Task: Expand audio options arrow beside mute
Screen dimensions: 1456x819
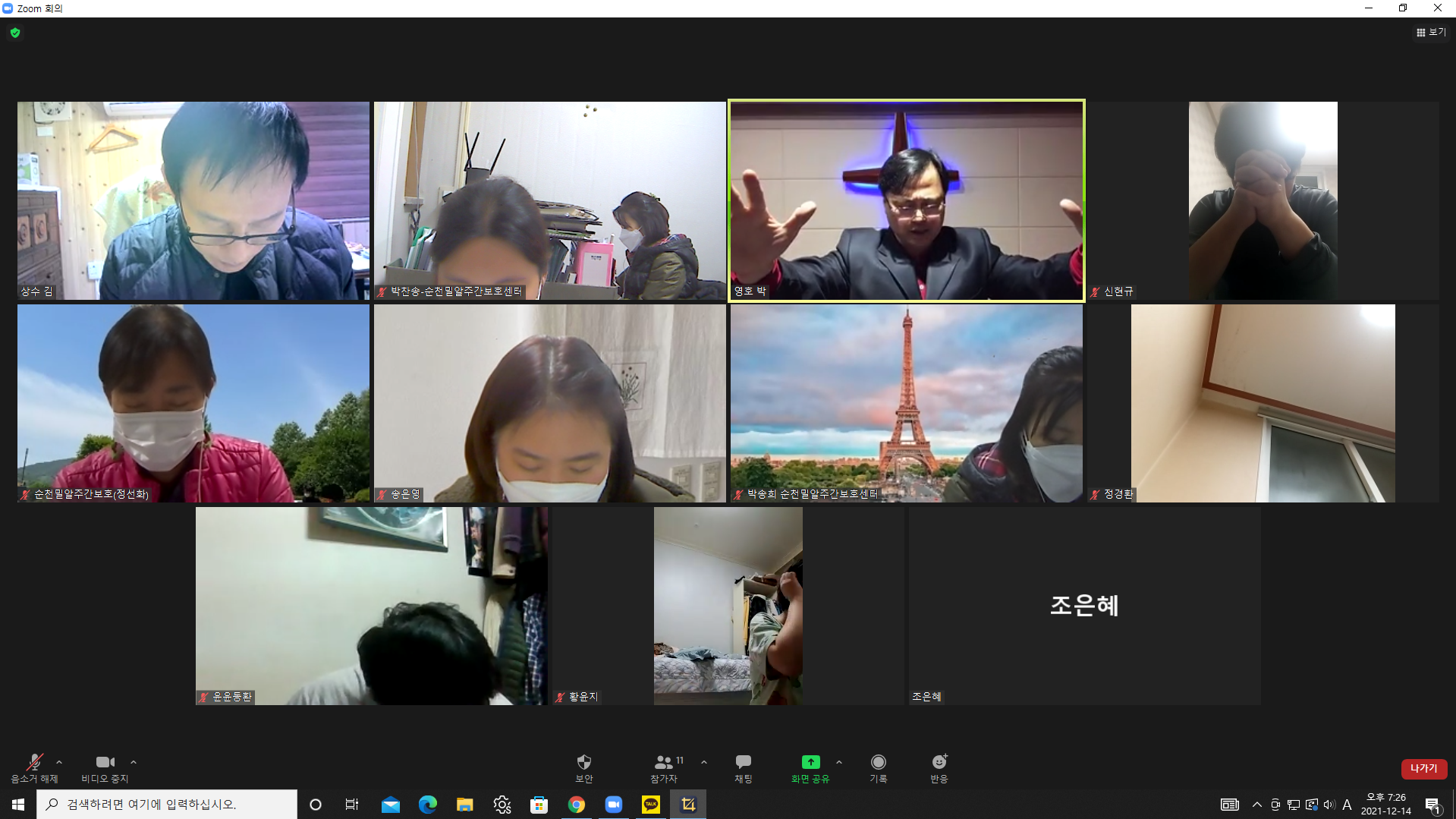Action: 59,762
